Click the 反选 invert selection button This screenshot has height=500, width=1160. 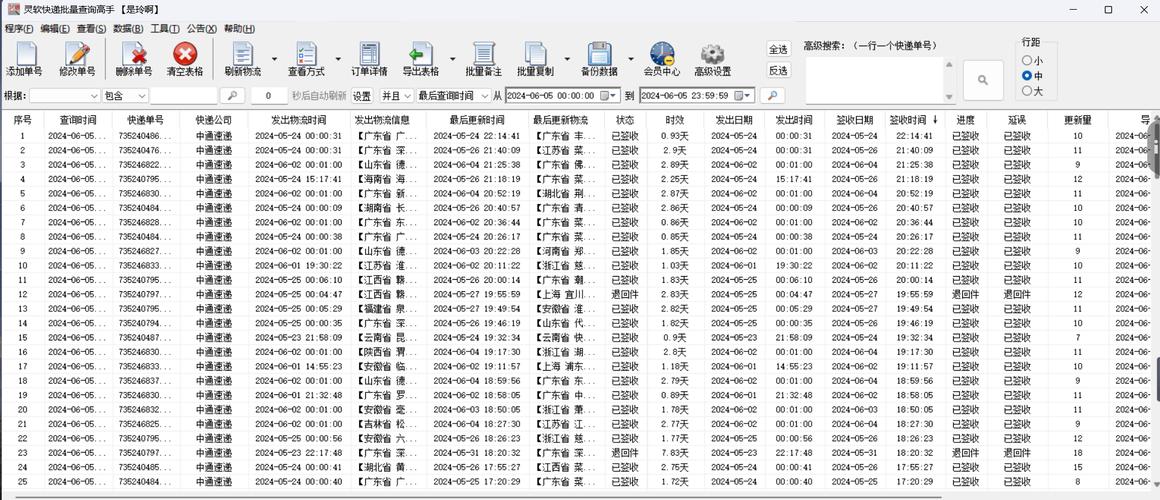tap(779, 71)
